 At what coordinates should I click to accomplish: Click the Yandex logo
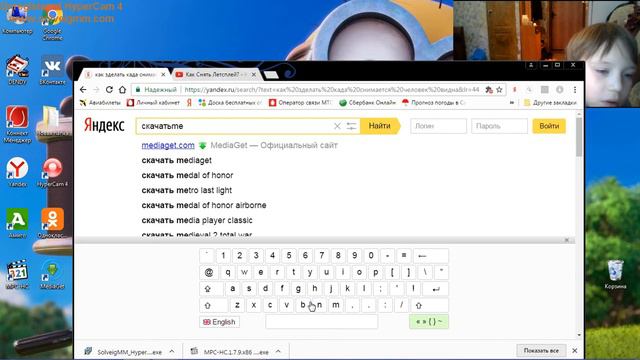[104, 125]
